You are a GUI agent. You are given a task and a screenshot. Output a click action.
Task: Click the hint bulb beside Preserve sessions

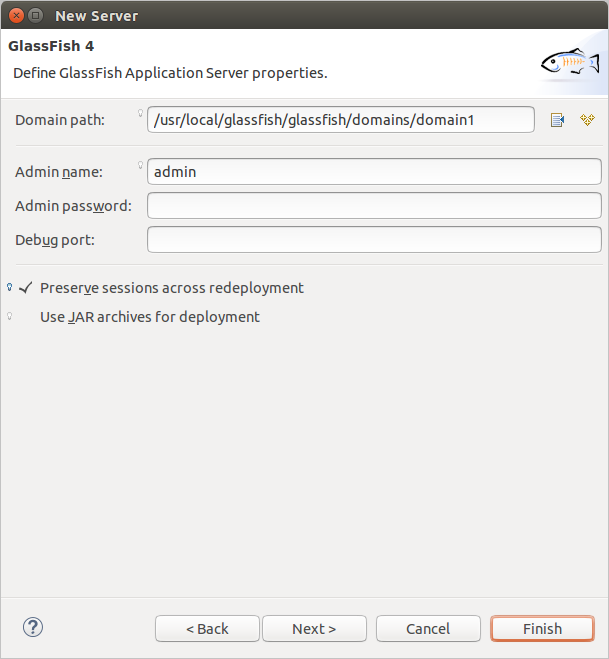(x=10, y=287)
